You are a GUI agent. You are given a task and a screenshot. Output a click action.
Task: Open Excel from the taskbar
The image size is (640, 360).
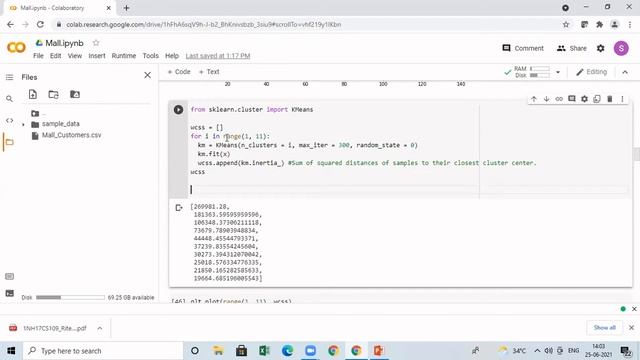point(264,351)
